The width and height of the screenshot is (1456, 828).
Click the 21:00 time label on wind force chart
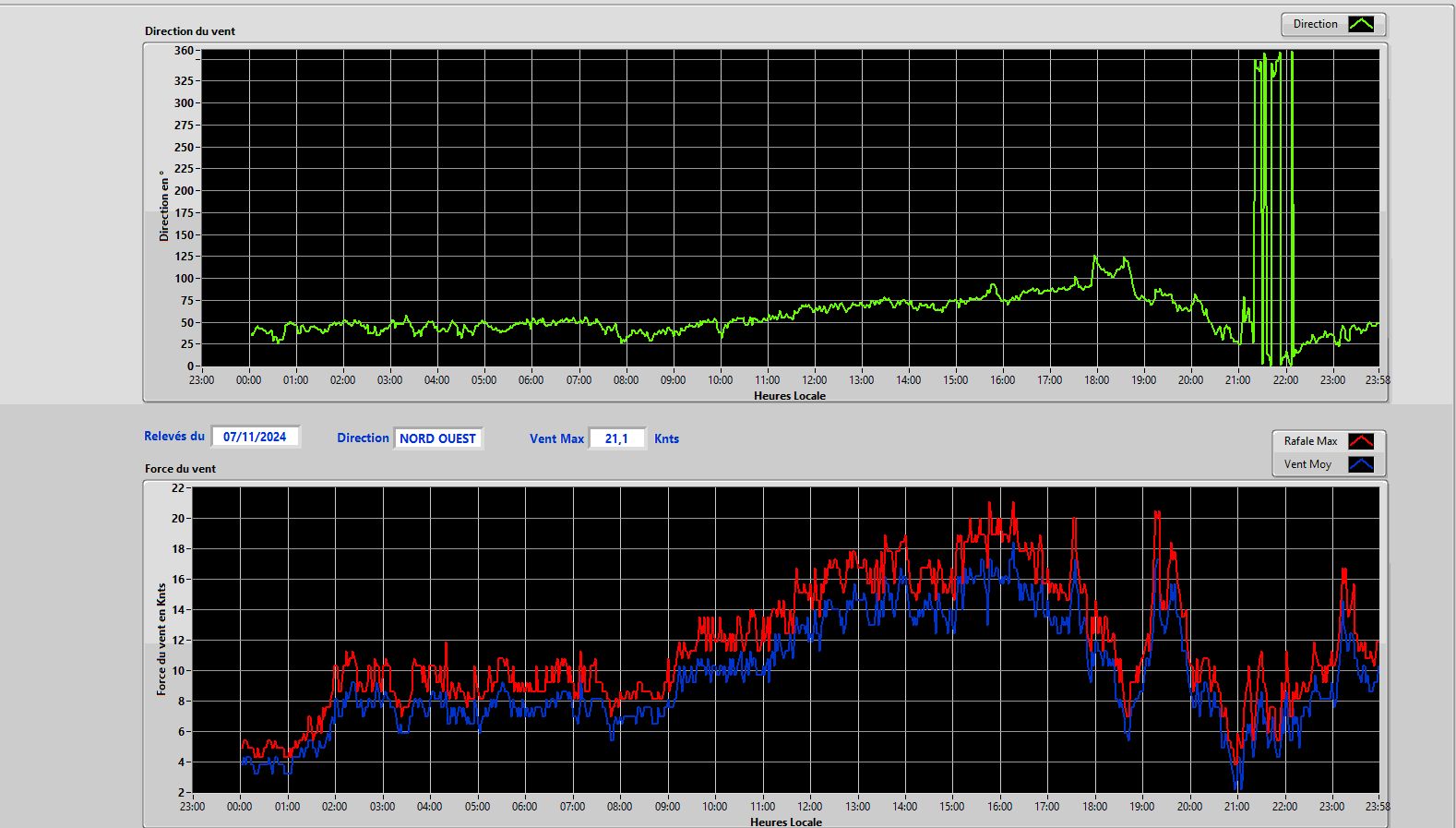[x=1236, y=807]
